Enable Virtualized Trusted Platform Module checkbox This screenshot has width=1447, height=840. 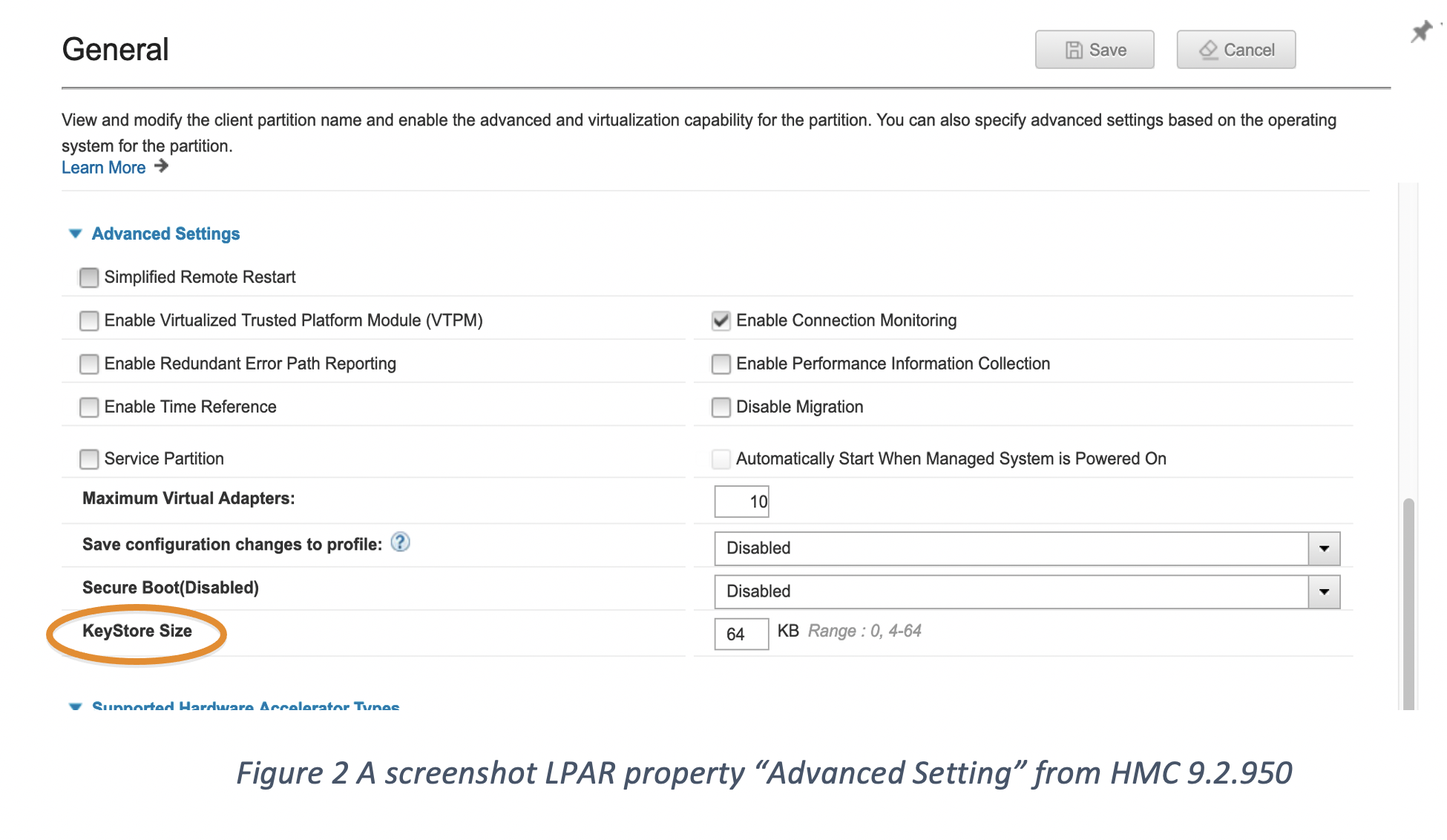[89, 321]
